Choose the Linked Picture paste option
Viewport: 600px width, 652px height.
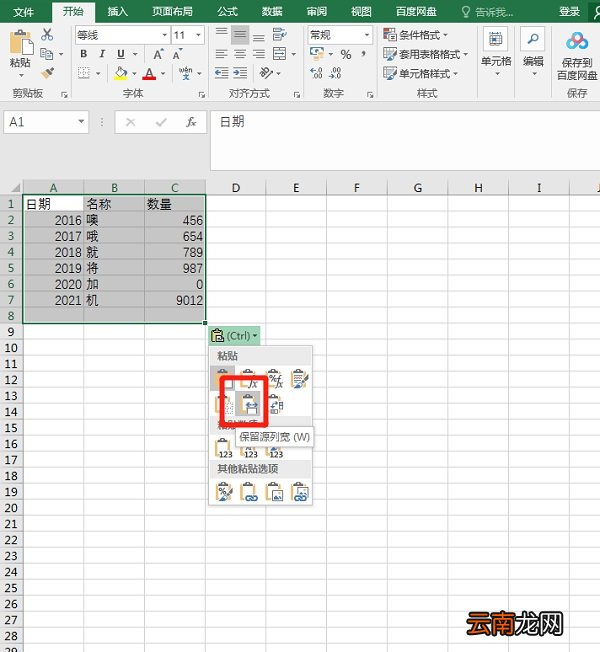click(x=300, y=492)
